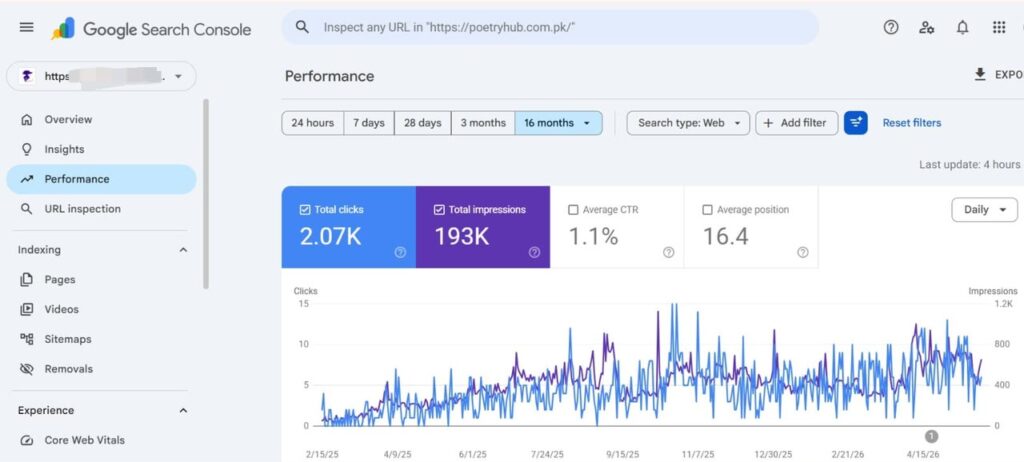Open the notifications bell
The width and height of the screenshot is (1024, 462).
click(x=962, y=27)
